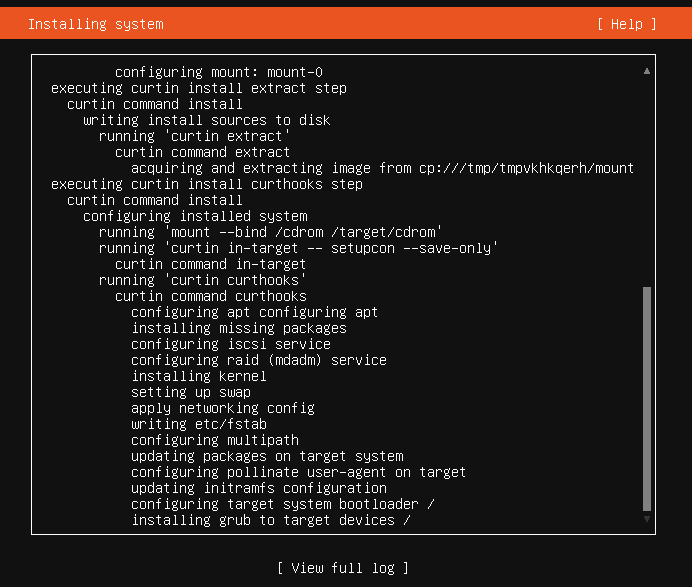Click 'executing curtin install extract step' entry

[x=199, y=88]
